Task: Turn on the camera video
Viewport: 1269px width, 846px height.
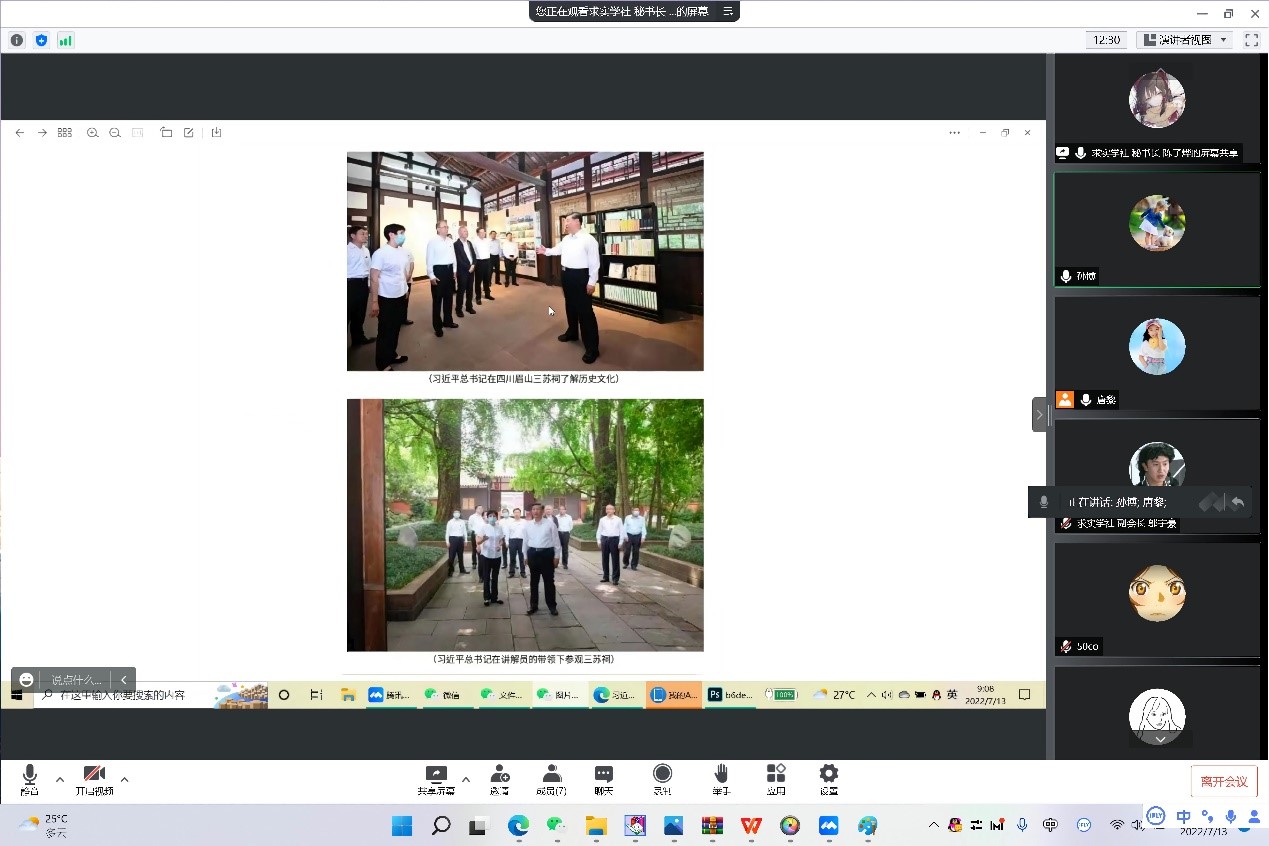Action: (x=94, y=779)
